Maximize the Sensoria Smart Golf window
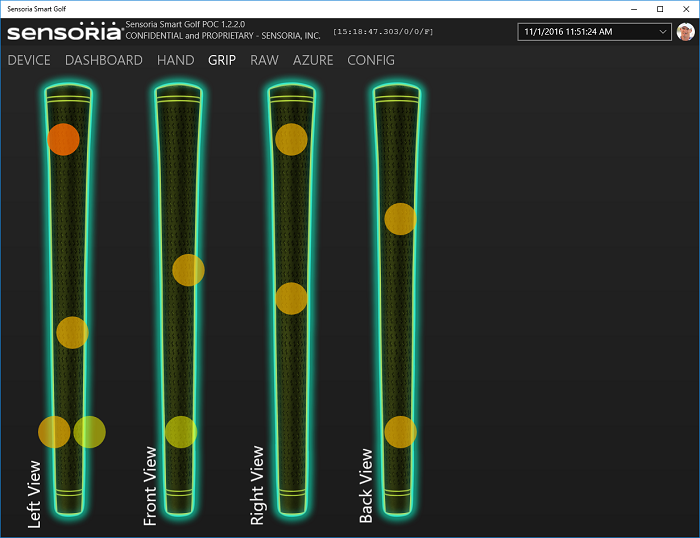 [x=660, y=9]
